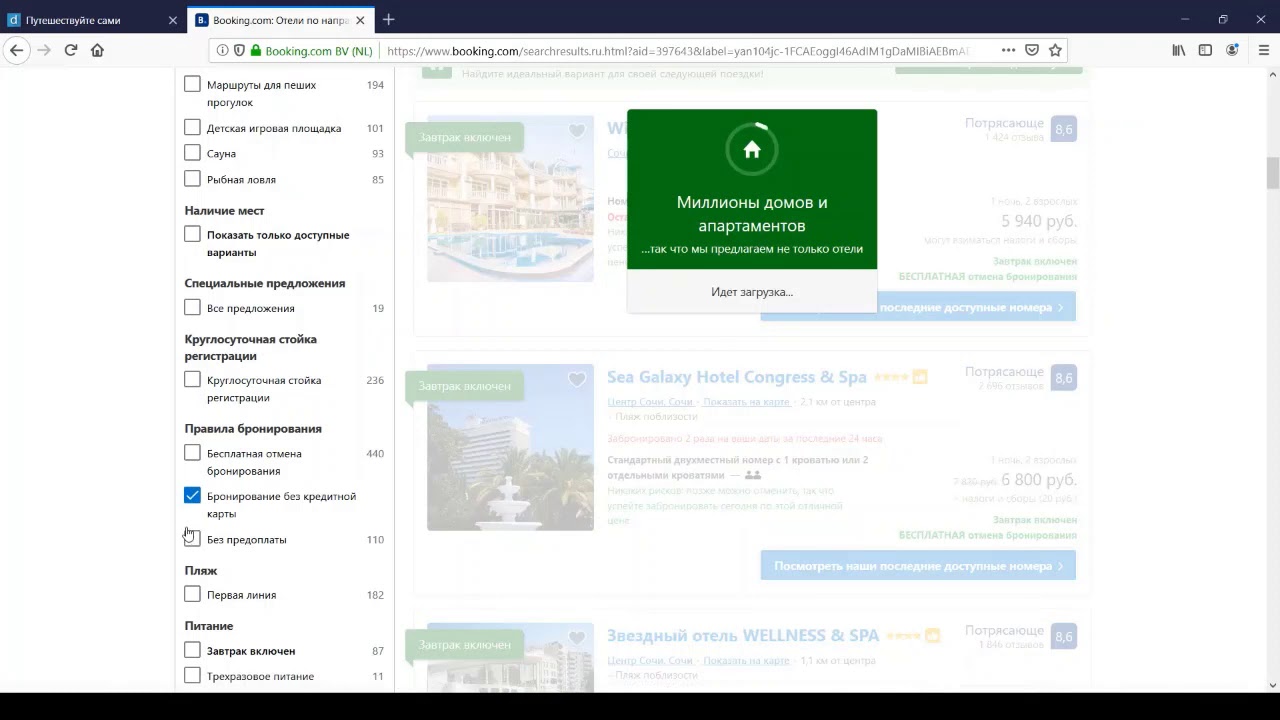Click 'Посмотреть наши последние доступные номера' for Sea Galaxy
Image resolution: width=1280 pixels, height=720 pixels.
coord(917,566)
